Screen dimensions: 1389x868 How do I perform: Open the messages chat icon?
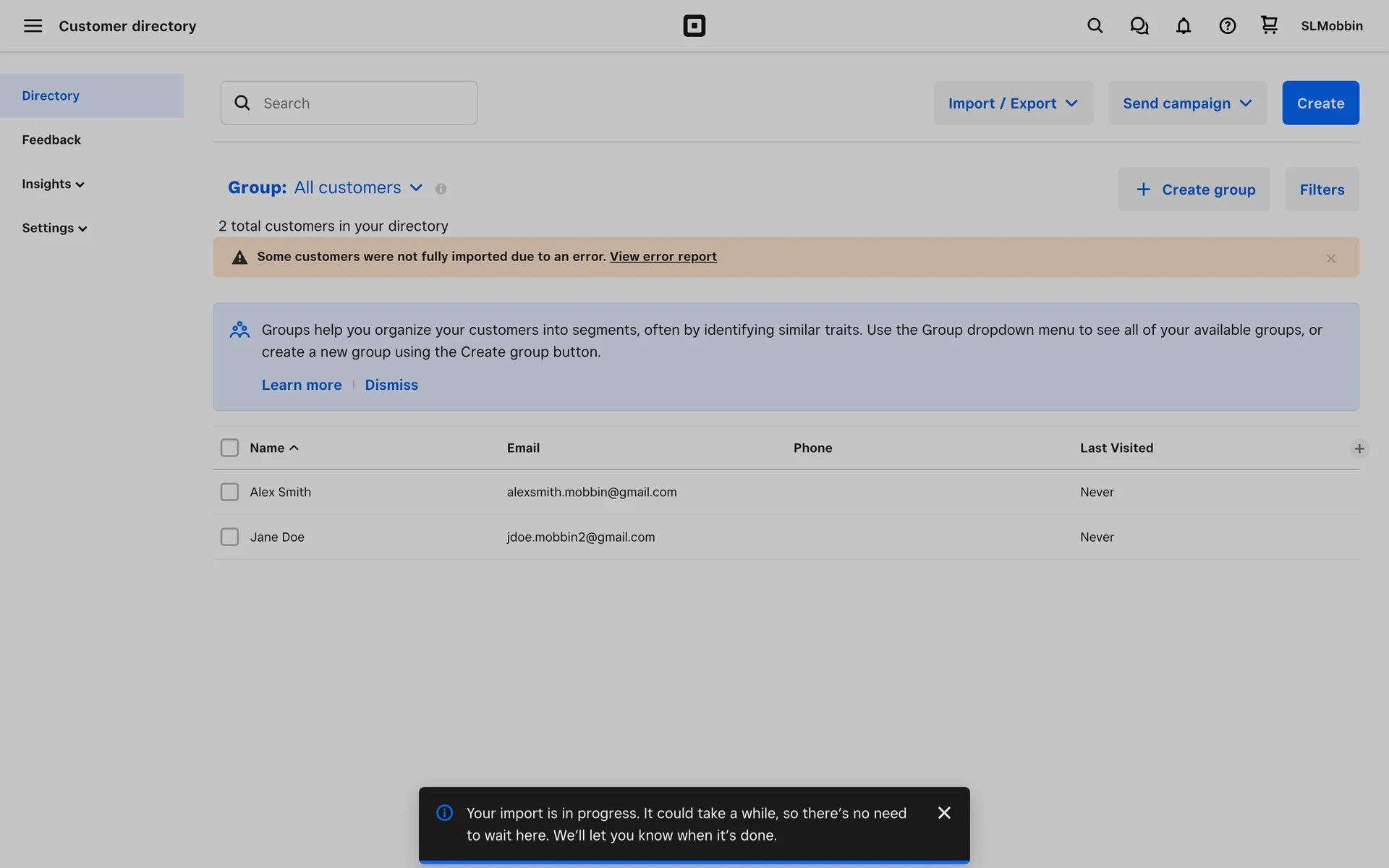click(x=1139, y=26)
